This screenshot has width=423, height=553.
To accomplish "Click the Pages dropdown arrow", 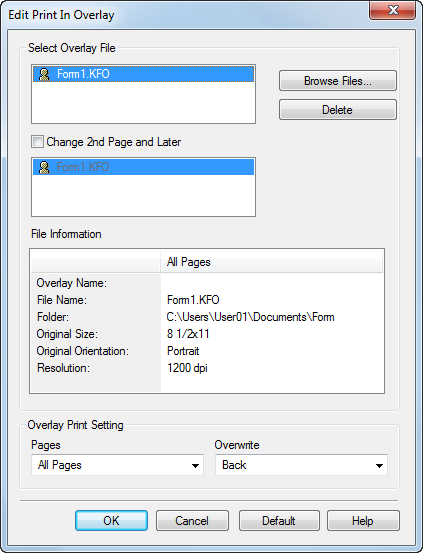I will click(x=195, y=466).
